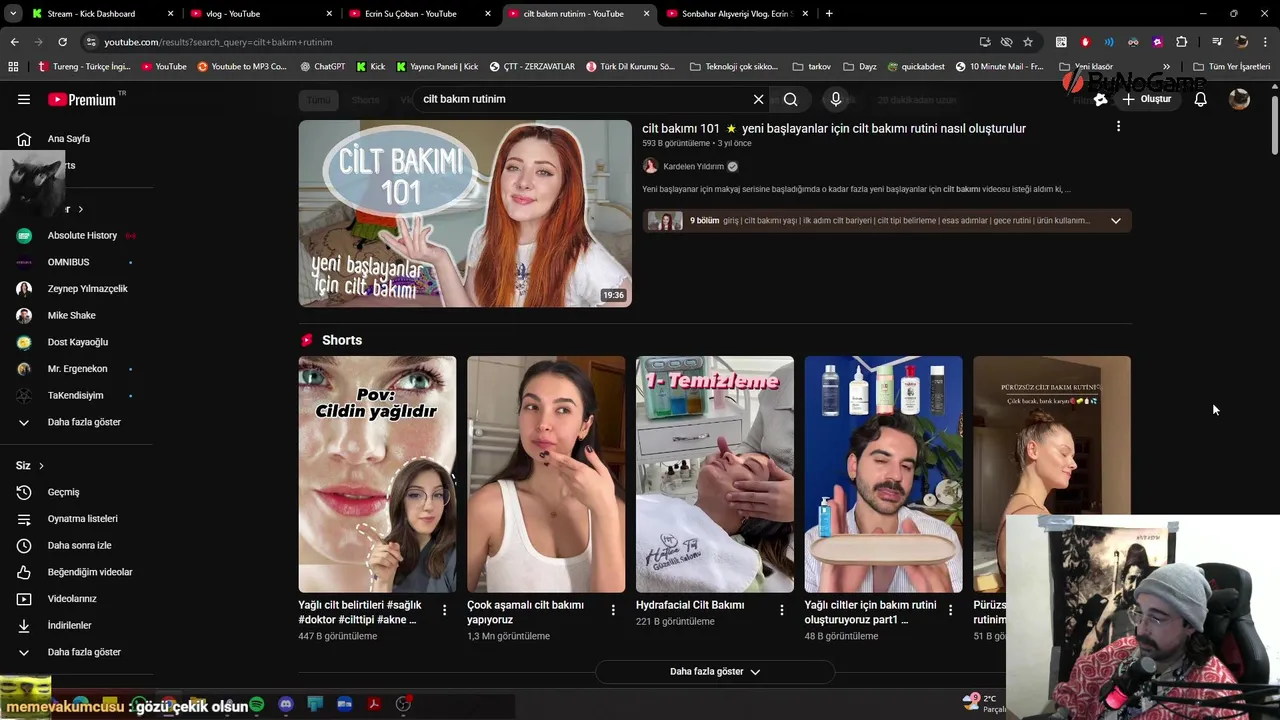Viewport: 1280px width, 720px height.
Task: Bookmark this page with the star
Action: tap(1028, 42)
